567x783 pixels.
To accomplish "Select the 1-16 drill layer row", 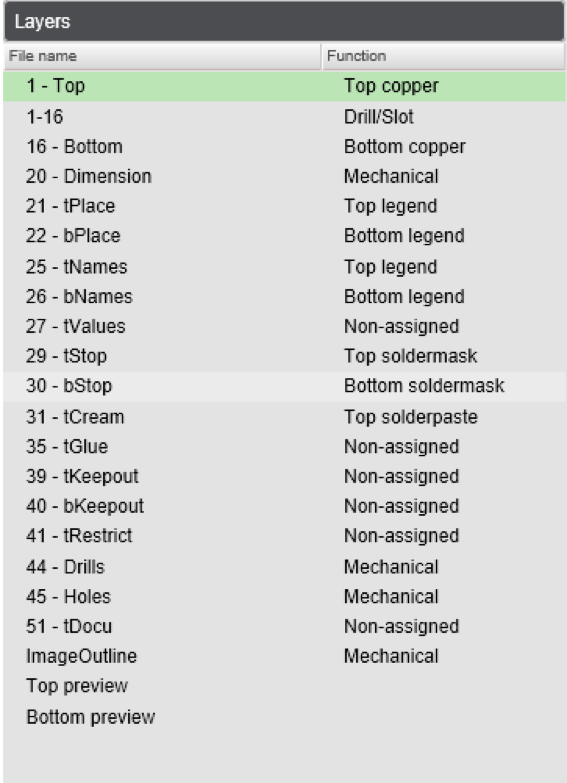I will point(284,117).
